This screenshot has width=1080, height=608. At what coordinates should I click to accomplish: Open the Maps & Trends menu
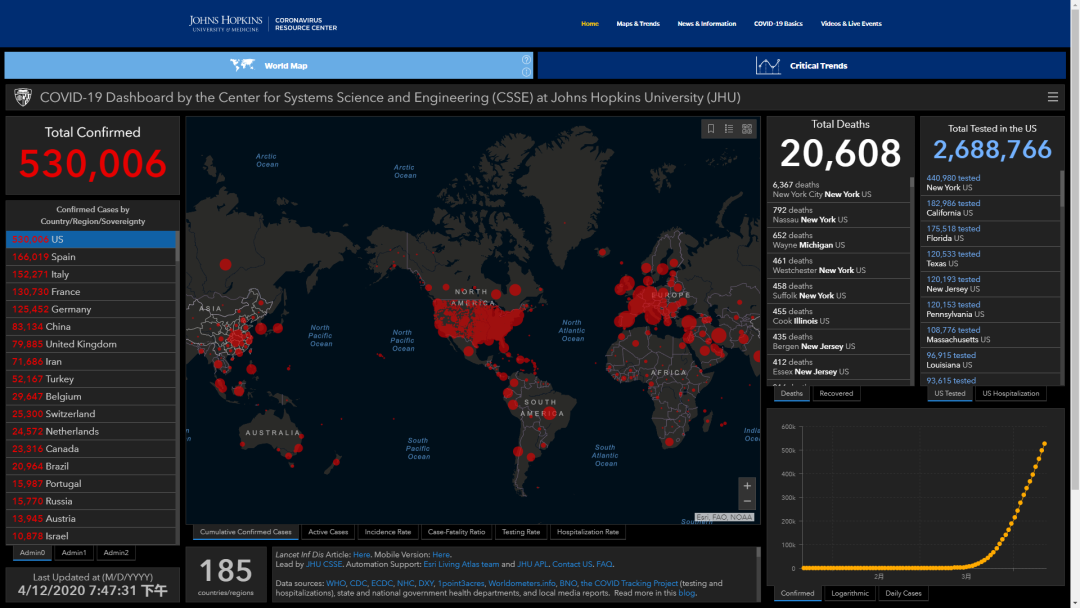coord(637,24)
